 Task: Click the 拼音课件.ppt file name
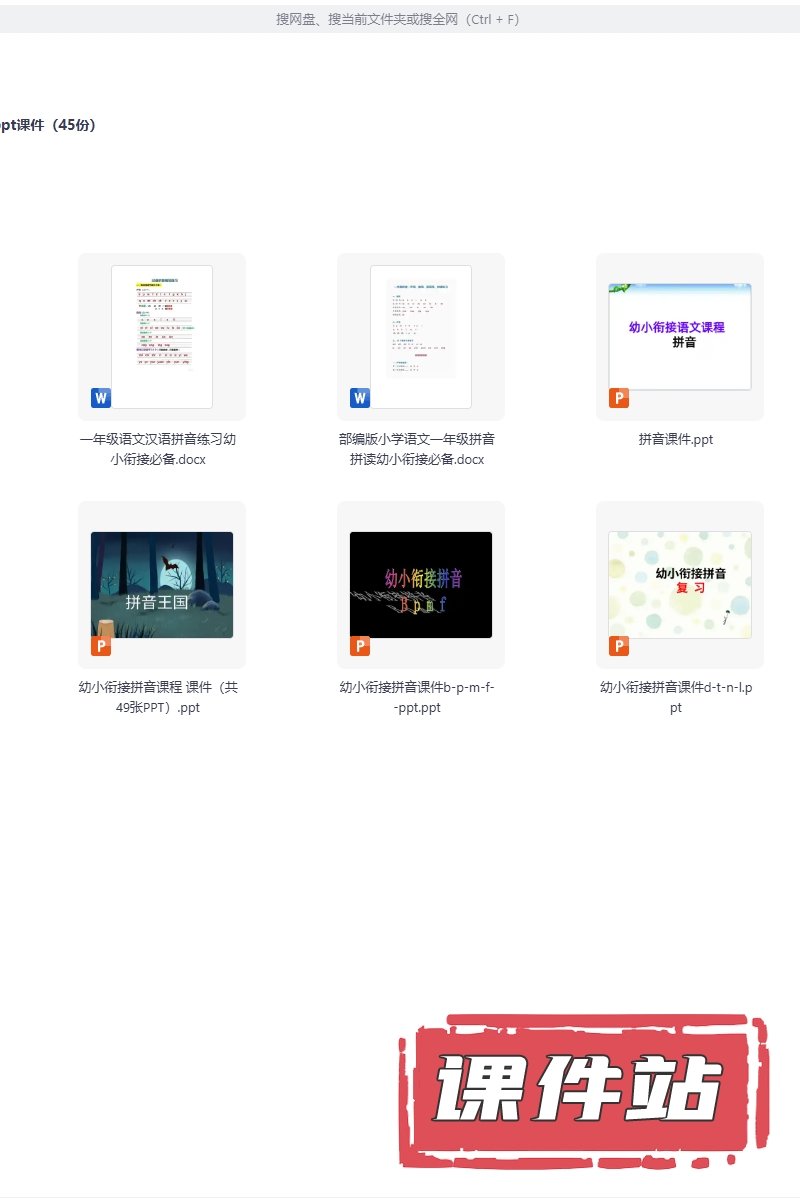point(676,439)
